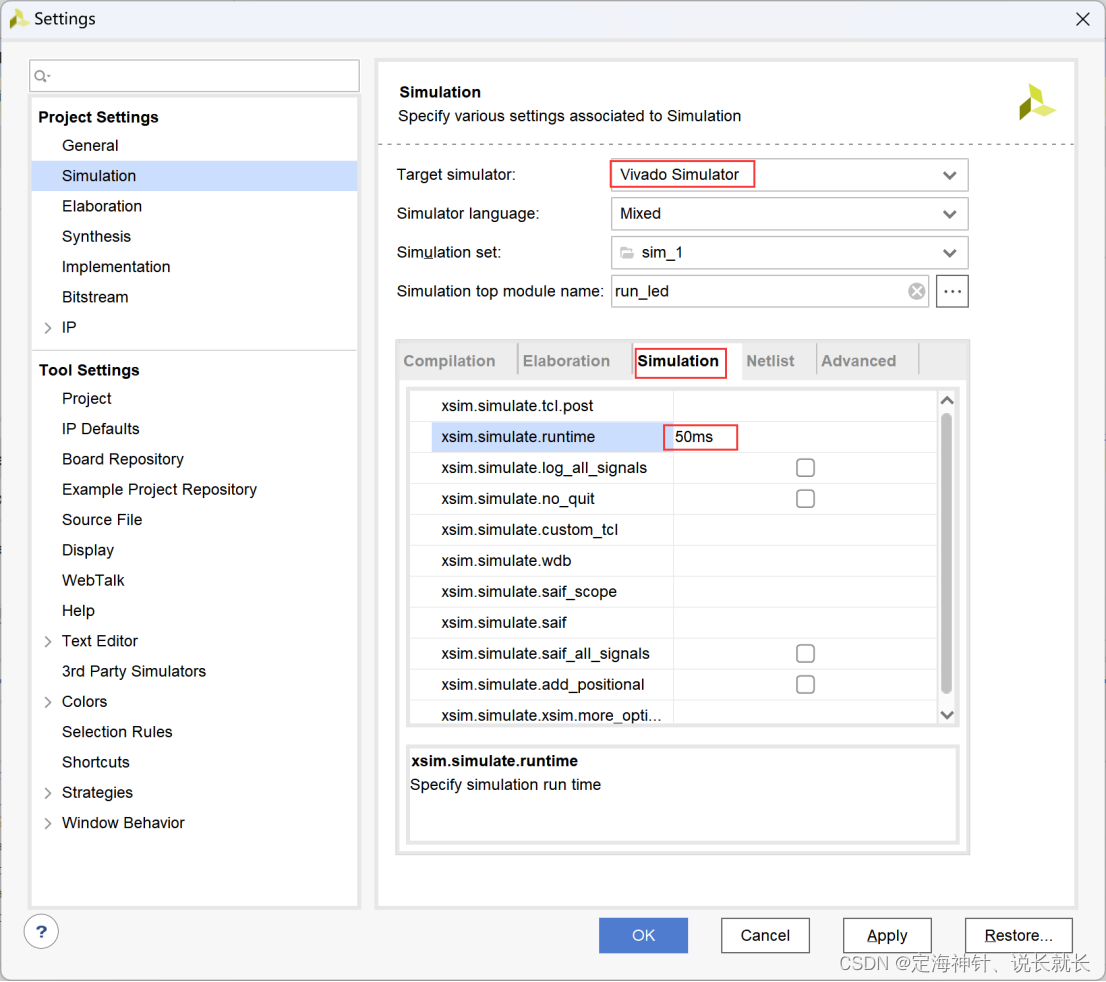Close the Settings dialog
The height and width of the screenshot is (982, 1106).
[1083, 19]
